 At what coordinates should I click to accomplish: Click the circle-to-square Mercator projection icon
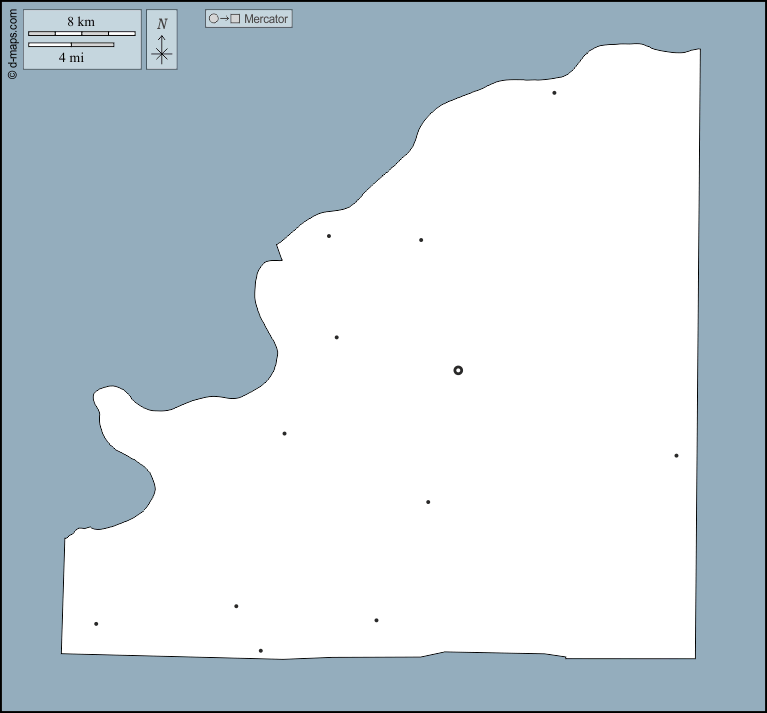[224, 19]
